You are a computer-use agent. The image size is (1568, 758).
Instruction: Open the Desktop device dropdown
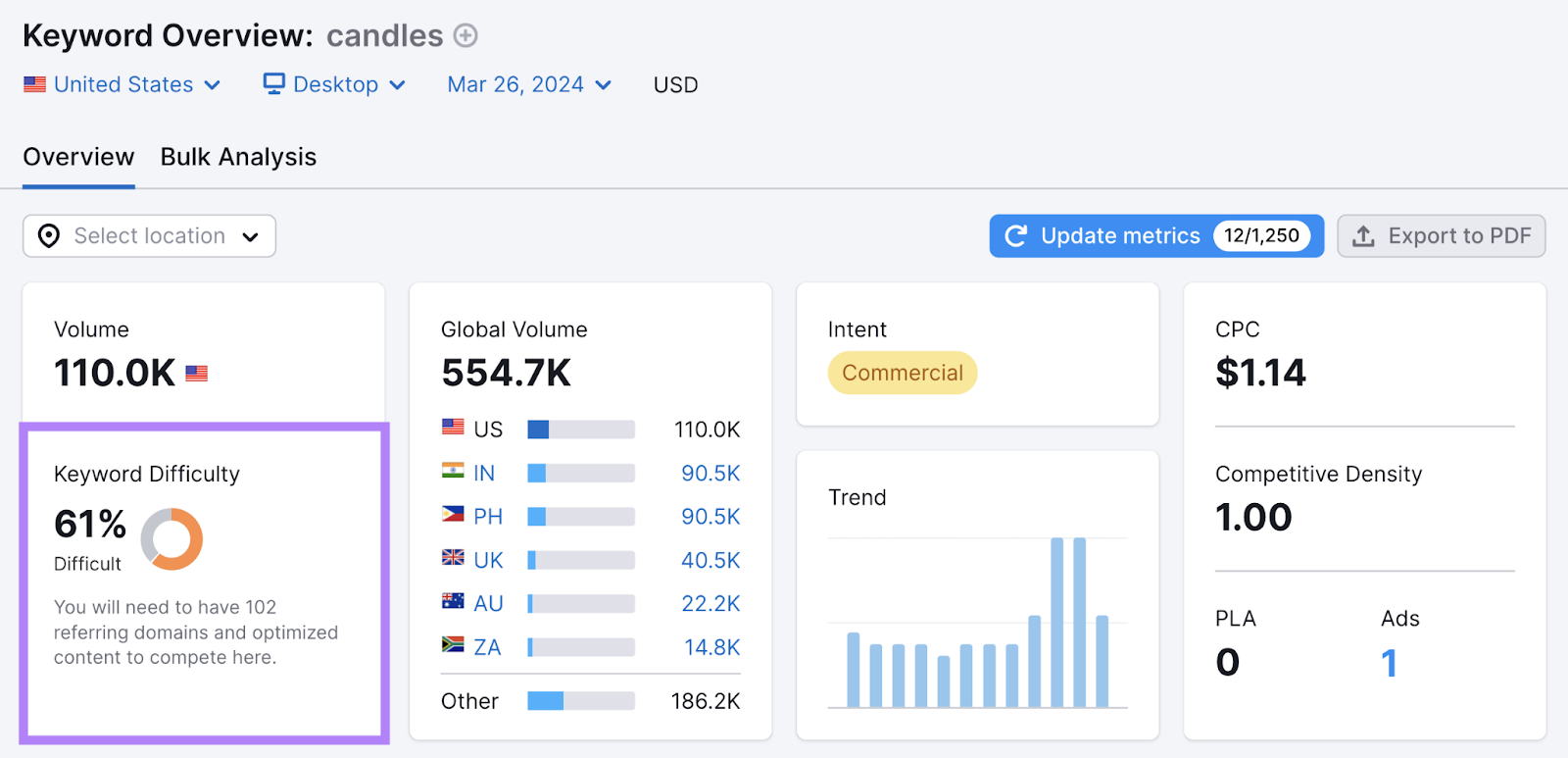point(335,85)
